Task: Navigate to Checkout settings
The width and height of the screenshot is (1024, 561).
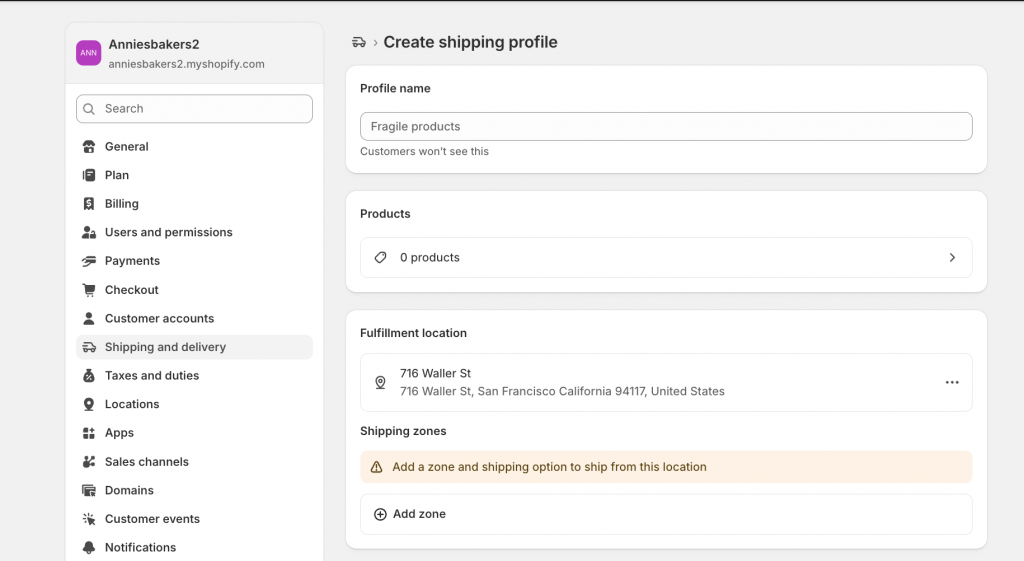Action: [194, 290]
